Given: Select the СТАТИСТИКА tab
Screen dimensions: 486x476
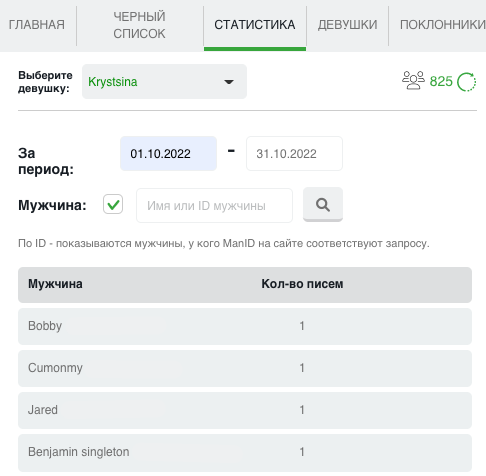Looking at the screenshot, I should pos(255,25).
